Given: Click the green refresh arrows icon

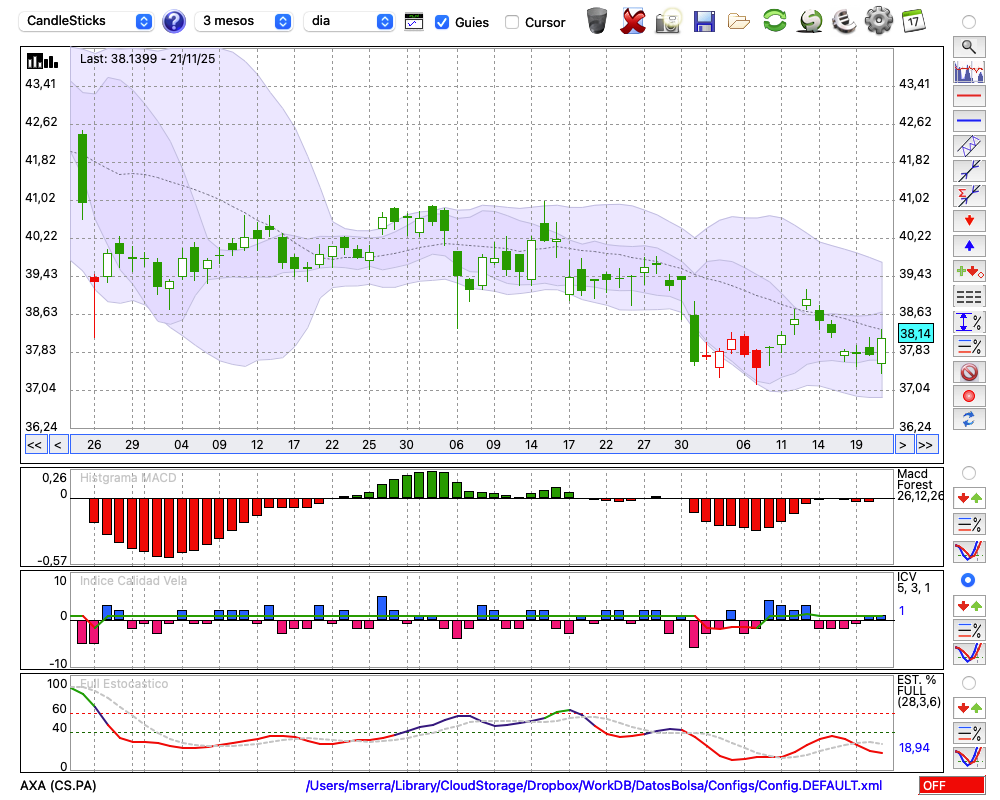Looking at the screenshot, I should click(774, 21).
